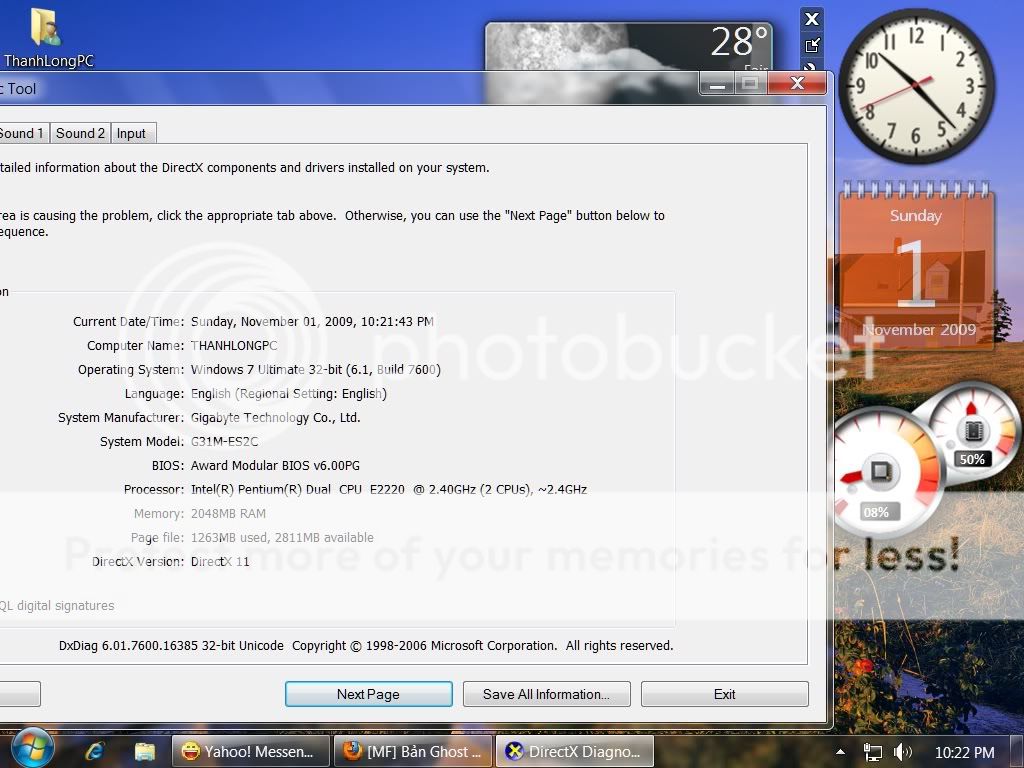Close the weather gadget with its X

pyautogui.click(x=812, y=19)
